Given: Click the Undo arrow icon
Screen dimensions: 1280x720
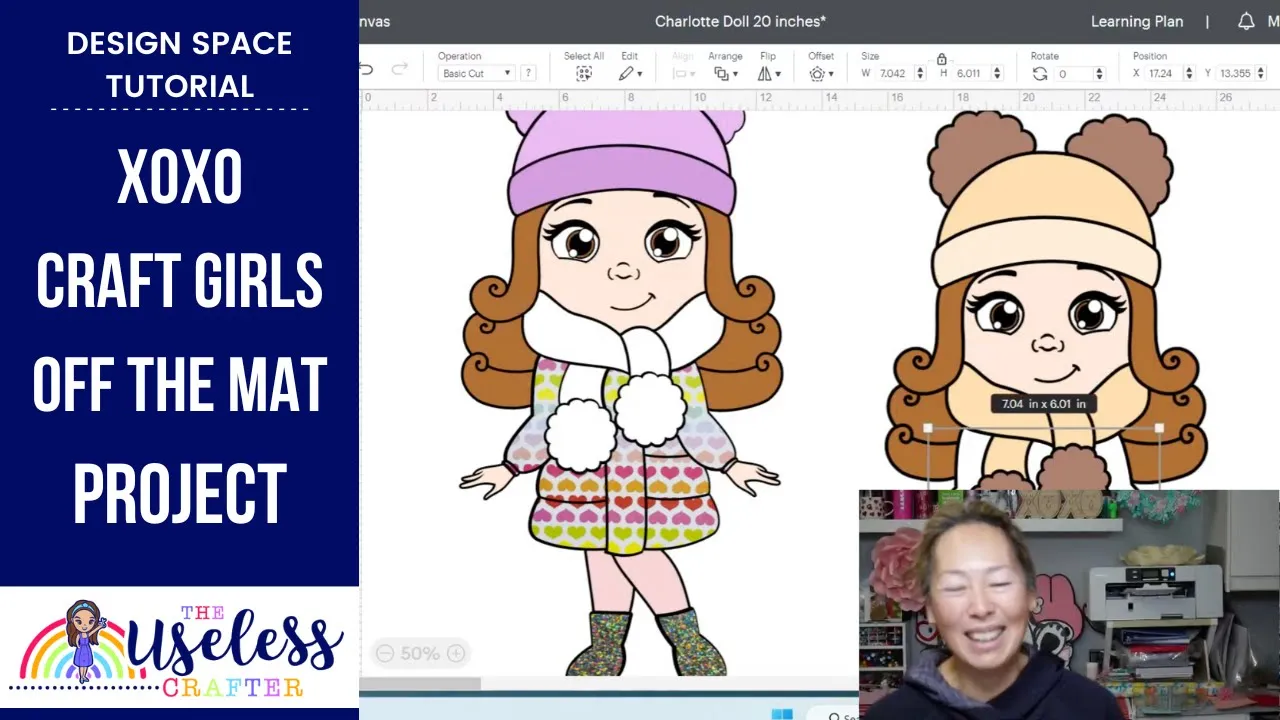Looking at the screenshot, I should (x=367, y=70).
